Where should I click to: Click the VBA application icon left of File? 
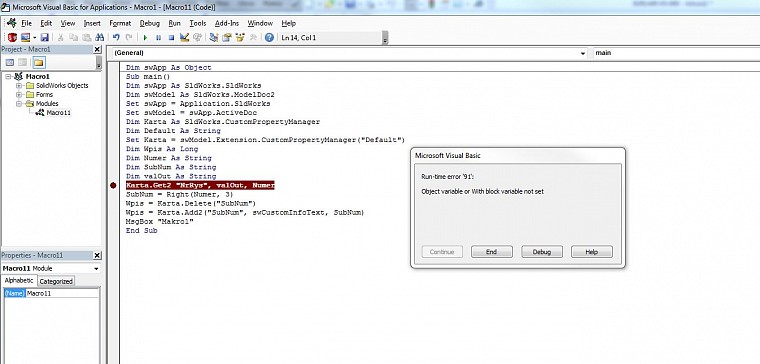point(12,23)
